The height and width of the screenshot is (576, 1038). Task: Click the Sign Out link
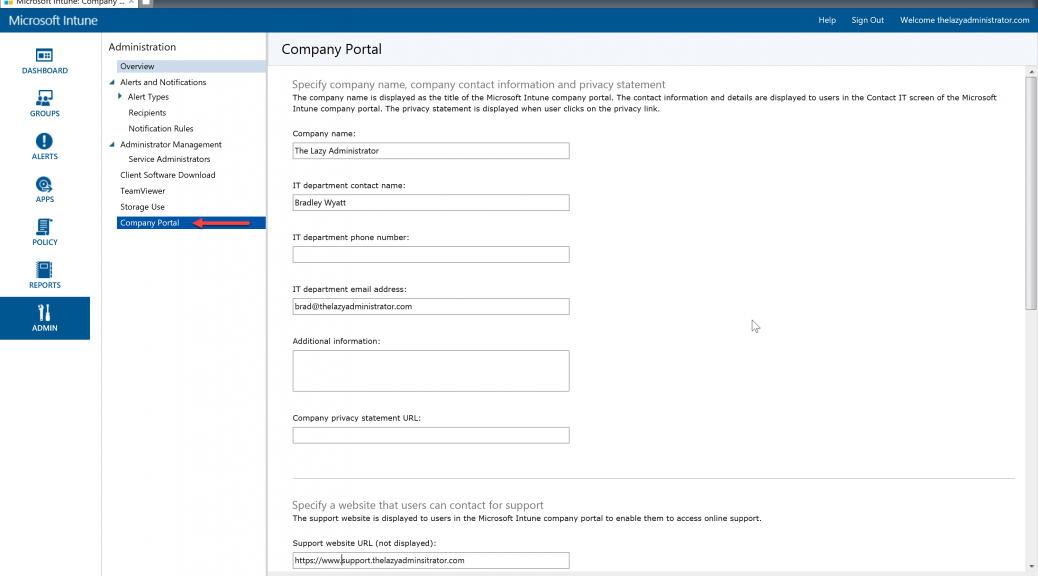[867, 21]
